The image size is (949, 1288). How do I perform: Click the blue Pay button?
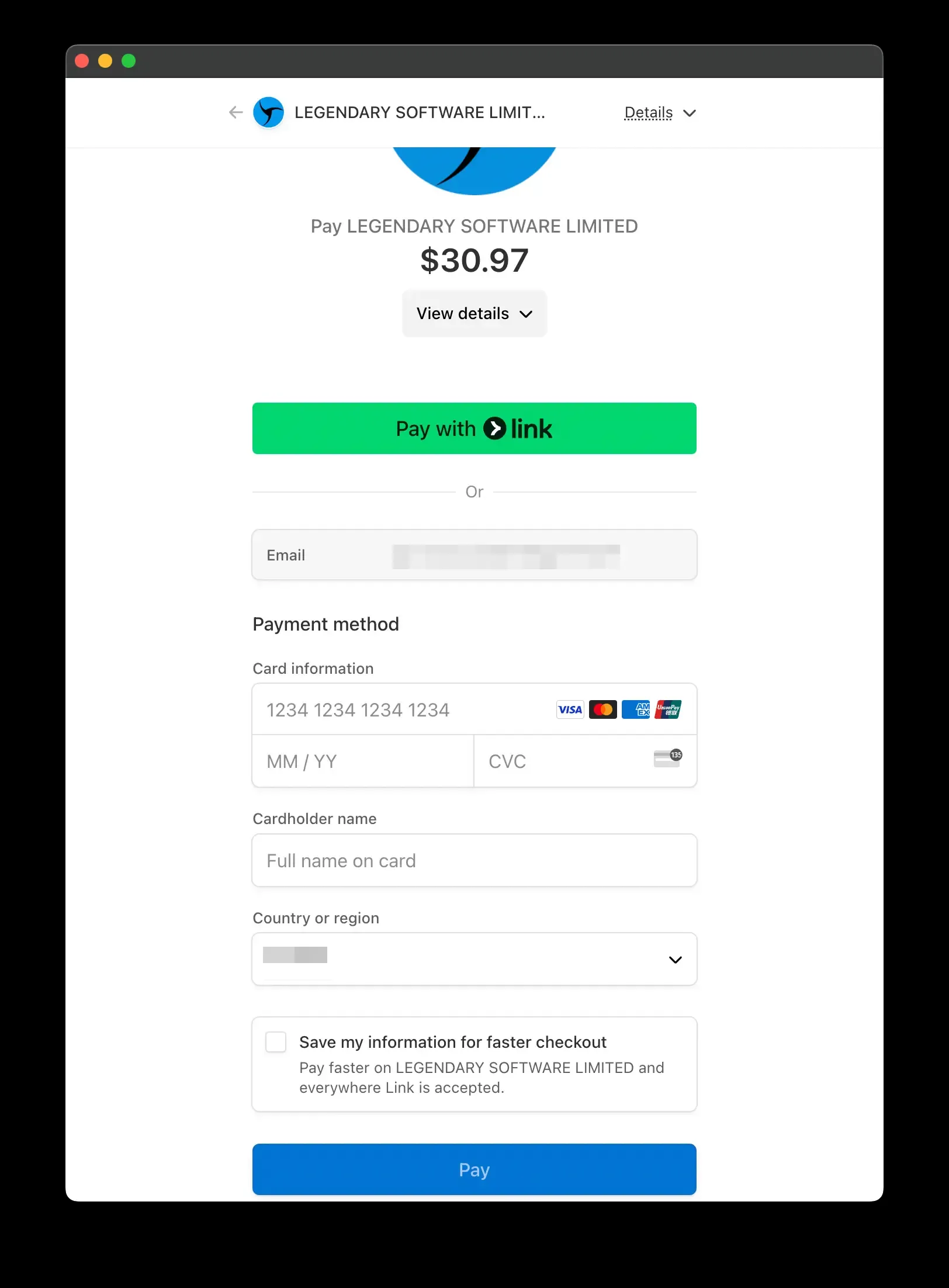tap(474, 1169)
